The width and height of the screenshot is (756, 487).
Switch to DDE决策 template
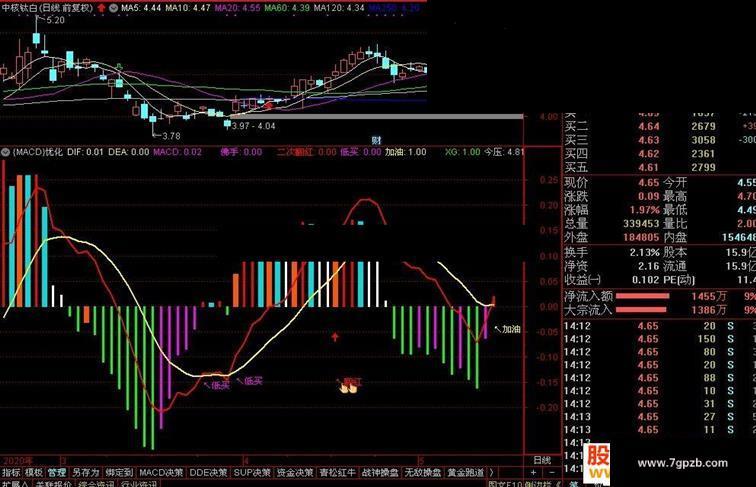pos(208,473)
